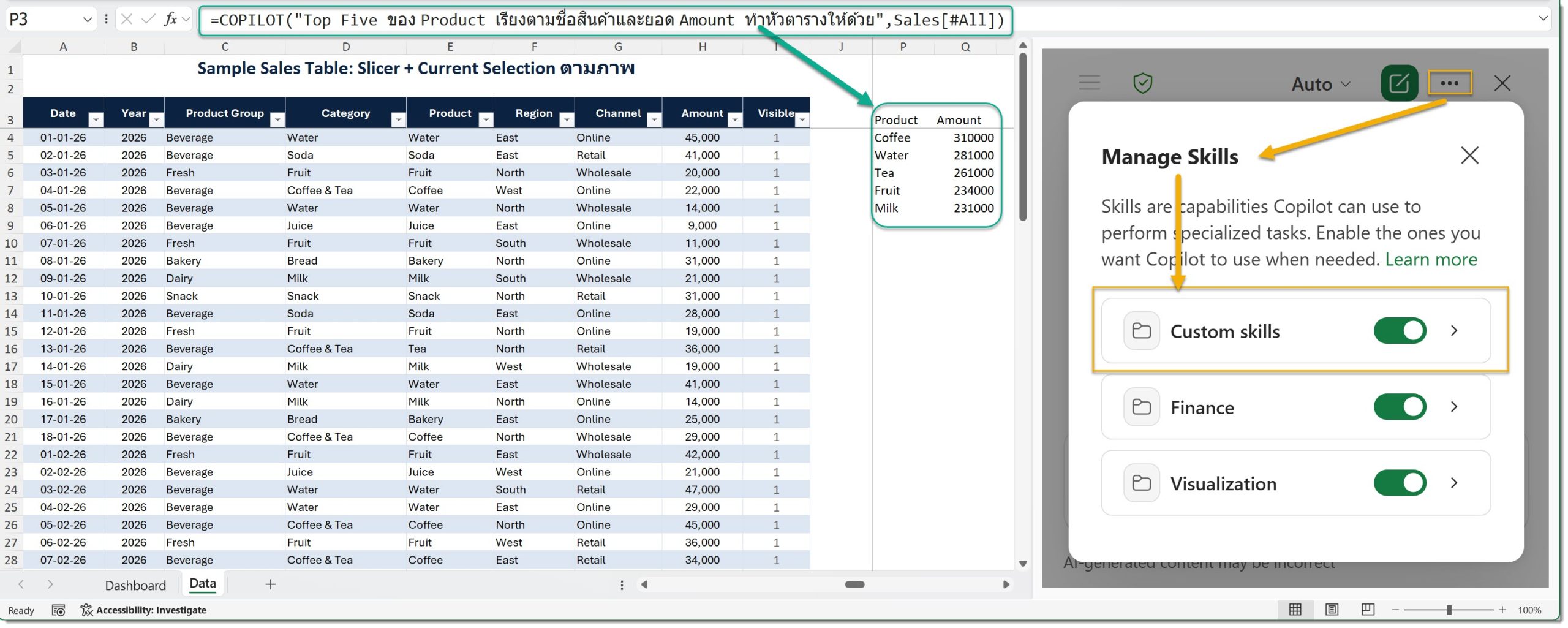
Task: Click vertical scrollbar down arrow
Action: click(1022, 564)
